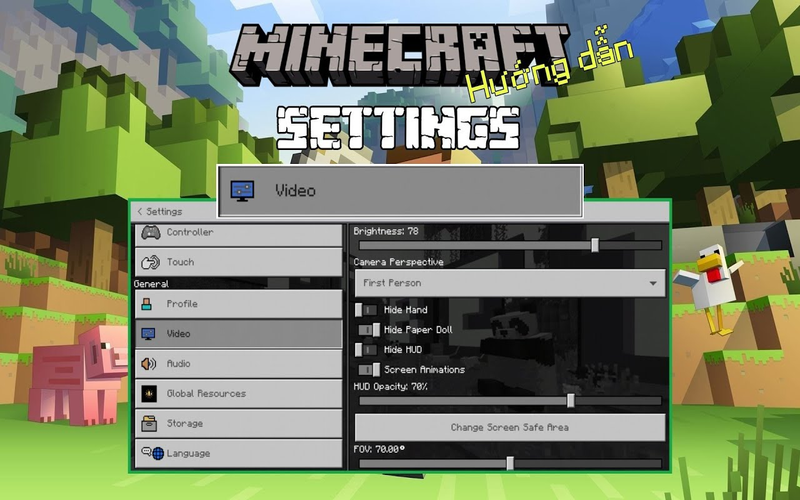Toggle the Screen Animations switch
800x500 pixels.
click(x=368, y=369)
